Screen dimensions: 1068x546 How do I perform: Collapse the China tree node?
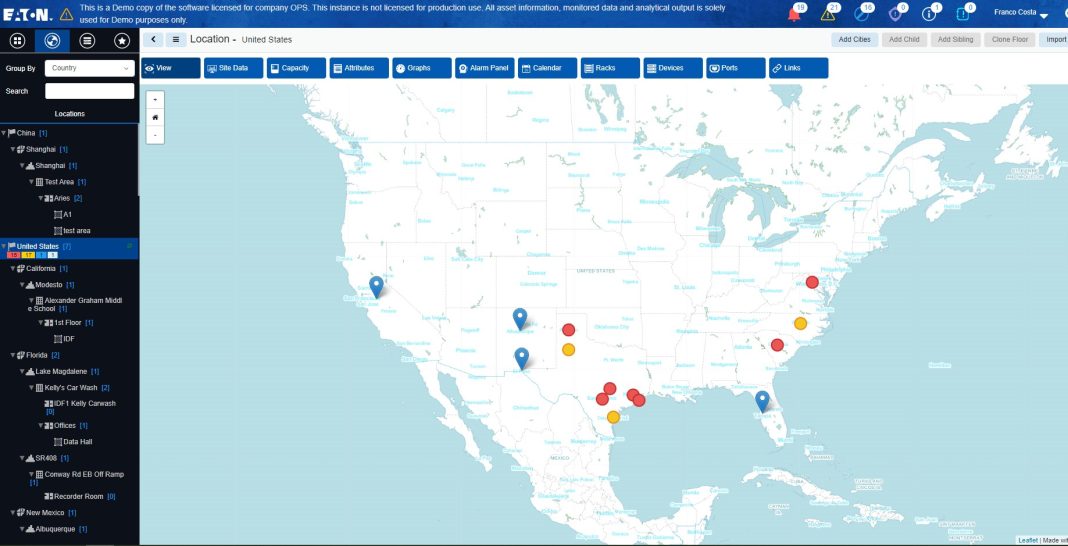tap(4, 133)
